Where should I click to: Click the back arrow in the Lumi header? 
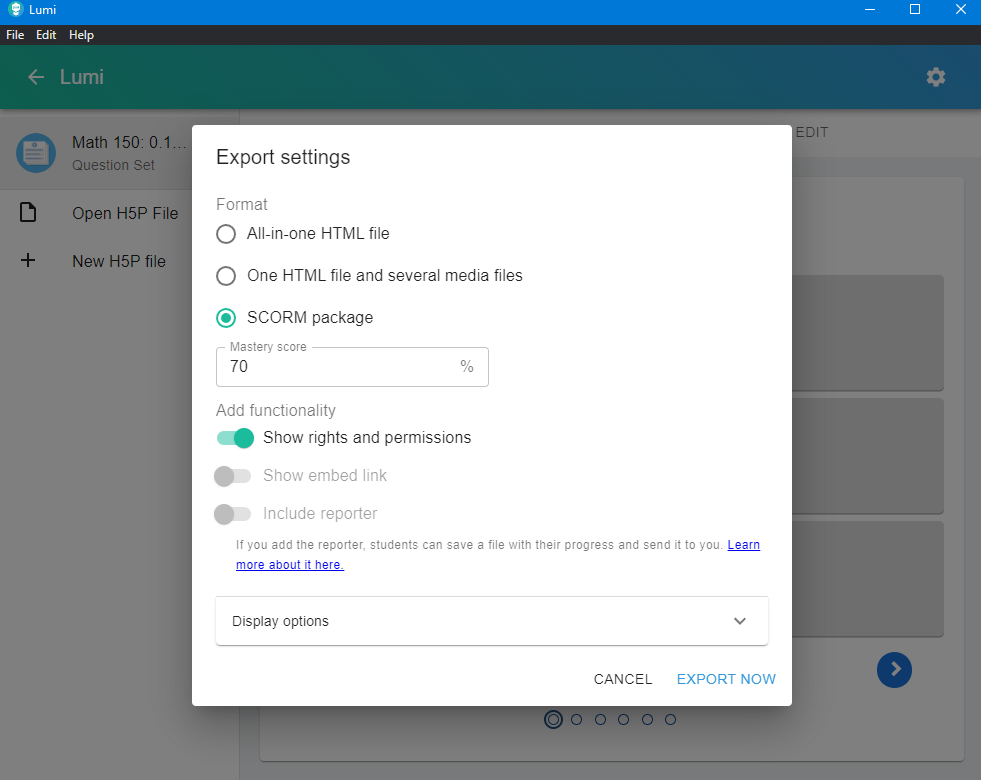[x=36, y=77]
